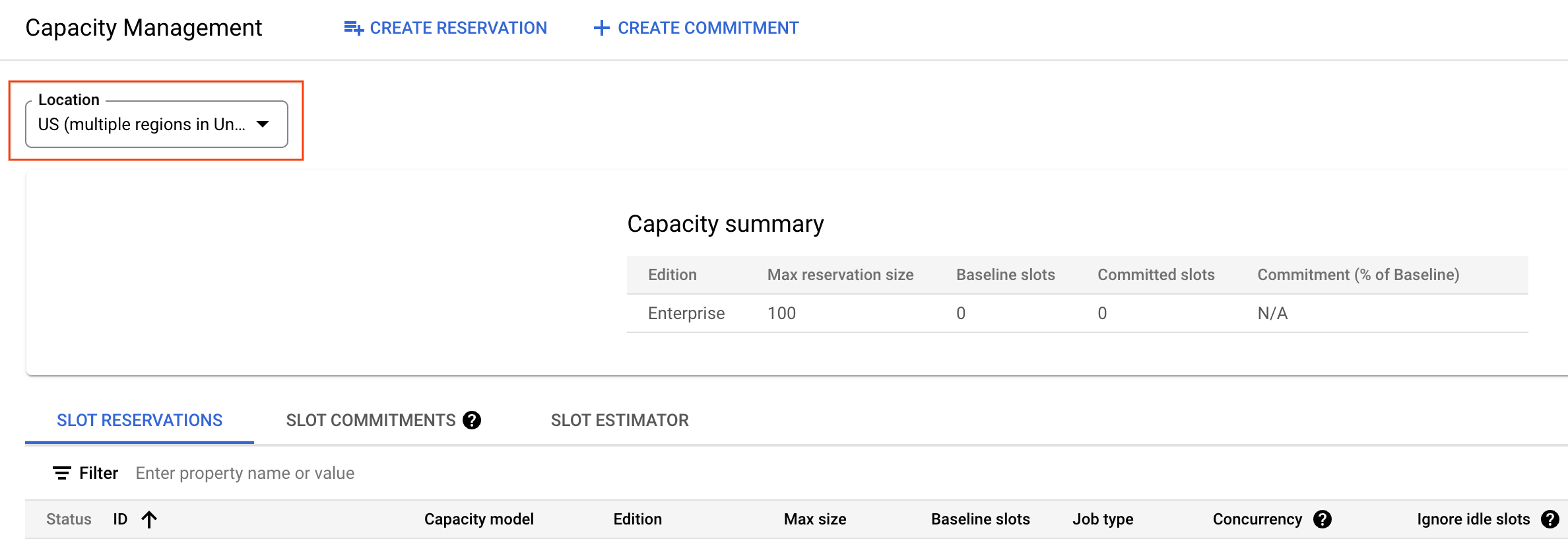This screenshot has width=1568, height=539.
Task: Open the Ignore idle slots help icon
Action: (x=1550, y=520)
